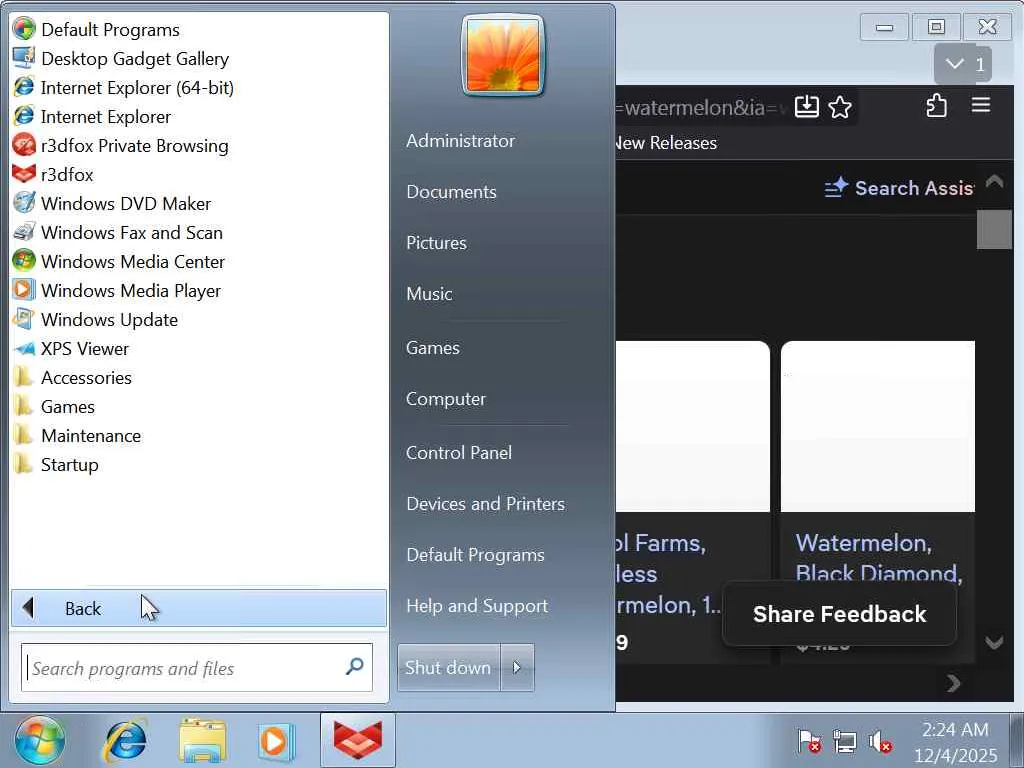
Task: Open the Watermelon Black Diamond product image
Action: pyautogui.click(x=878, y=426)
